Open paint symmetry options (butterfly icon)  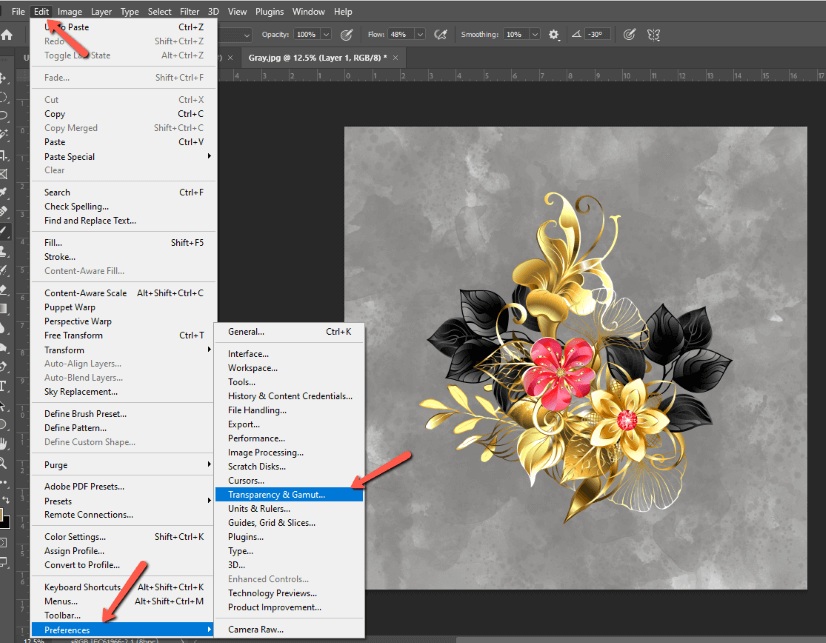[x=654, y=33]
